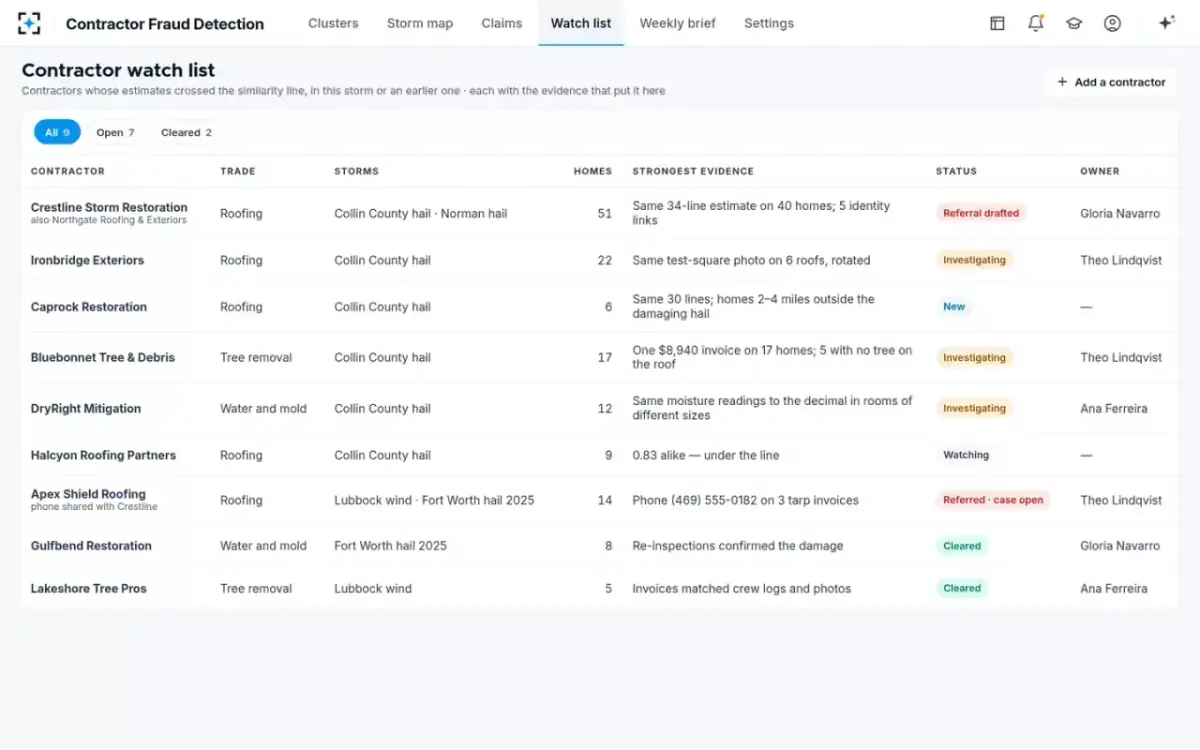Image resolution: width=1200 pixels, height=750 pixels.
Task: Open Halcyon Roofing Partners contractor
Action: point(103,455)
